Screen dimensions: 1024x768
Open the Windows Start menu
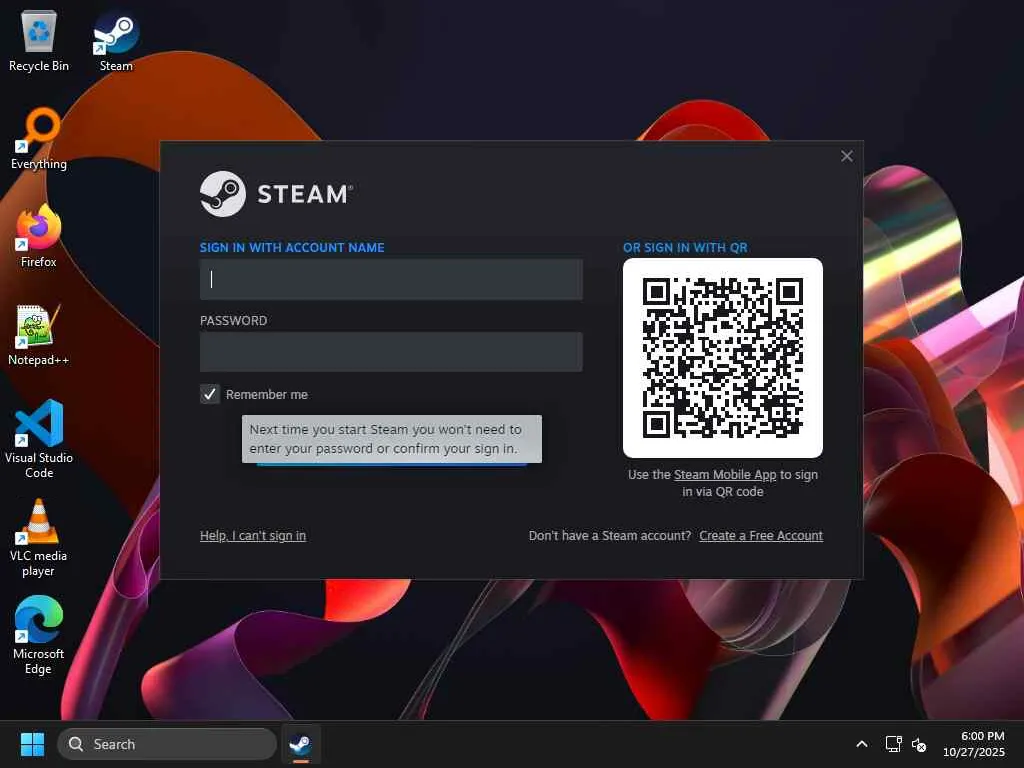pyautogui.click(x=32, y=744)
